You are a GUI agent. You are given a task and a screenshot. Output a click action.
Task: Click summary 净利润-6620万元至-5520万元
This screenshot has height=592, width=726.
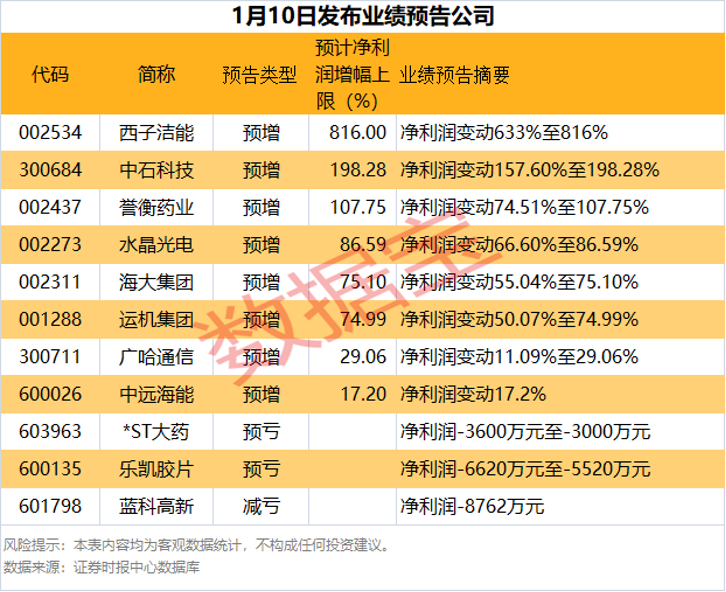point(526,470)
